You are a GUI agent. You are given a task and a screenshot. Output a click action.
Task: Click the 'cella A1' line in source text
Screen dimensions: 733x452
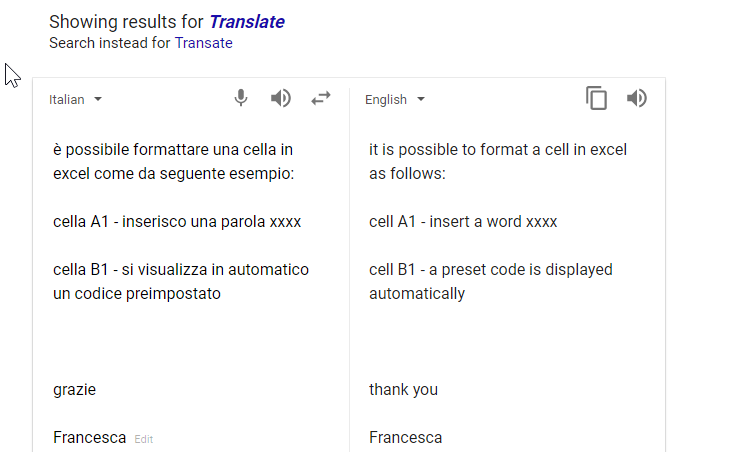(x=177, y=221)
